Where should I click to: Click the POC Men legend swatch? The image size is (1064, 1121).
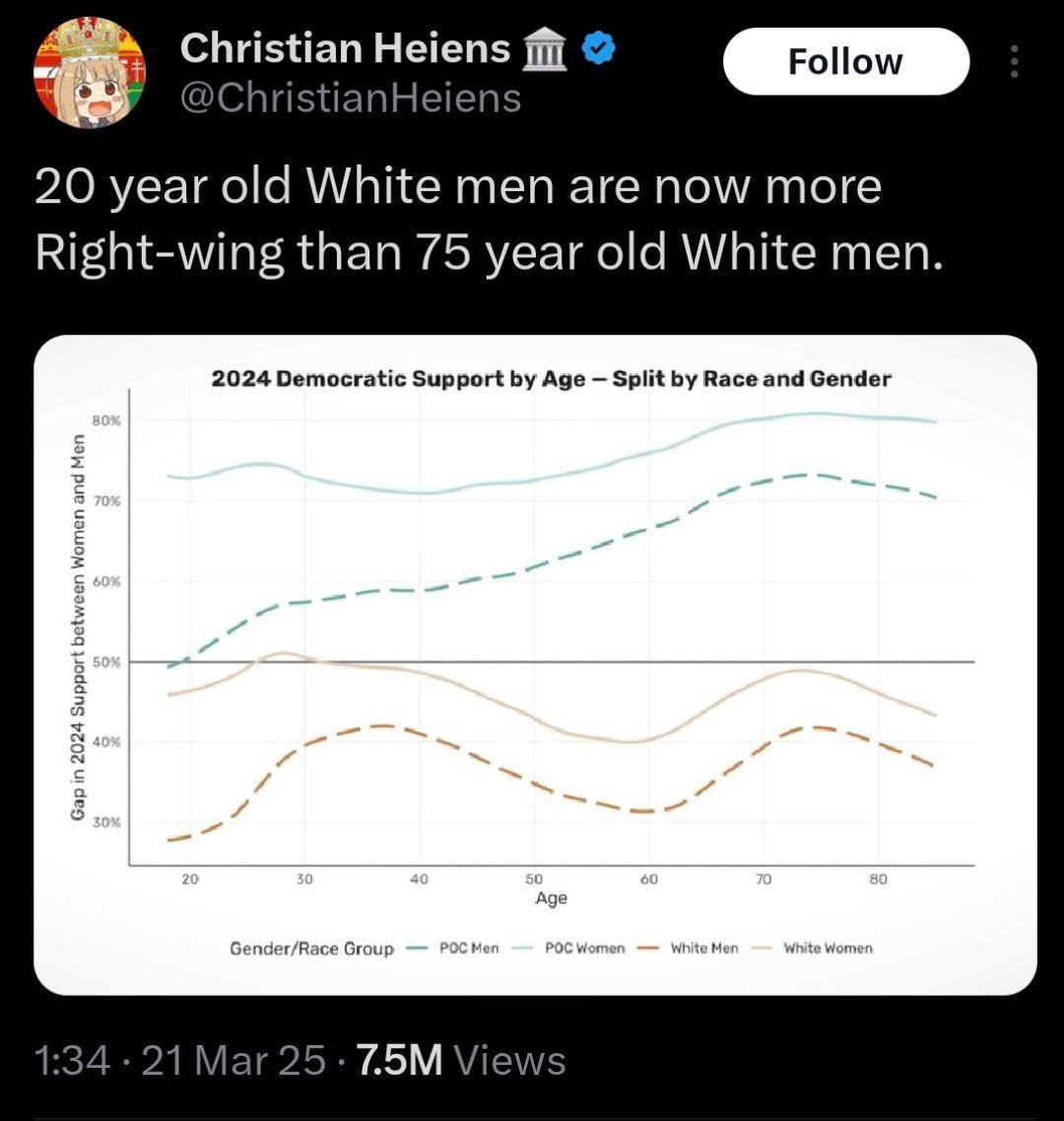416,949
